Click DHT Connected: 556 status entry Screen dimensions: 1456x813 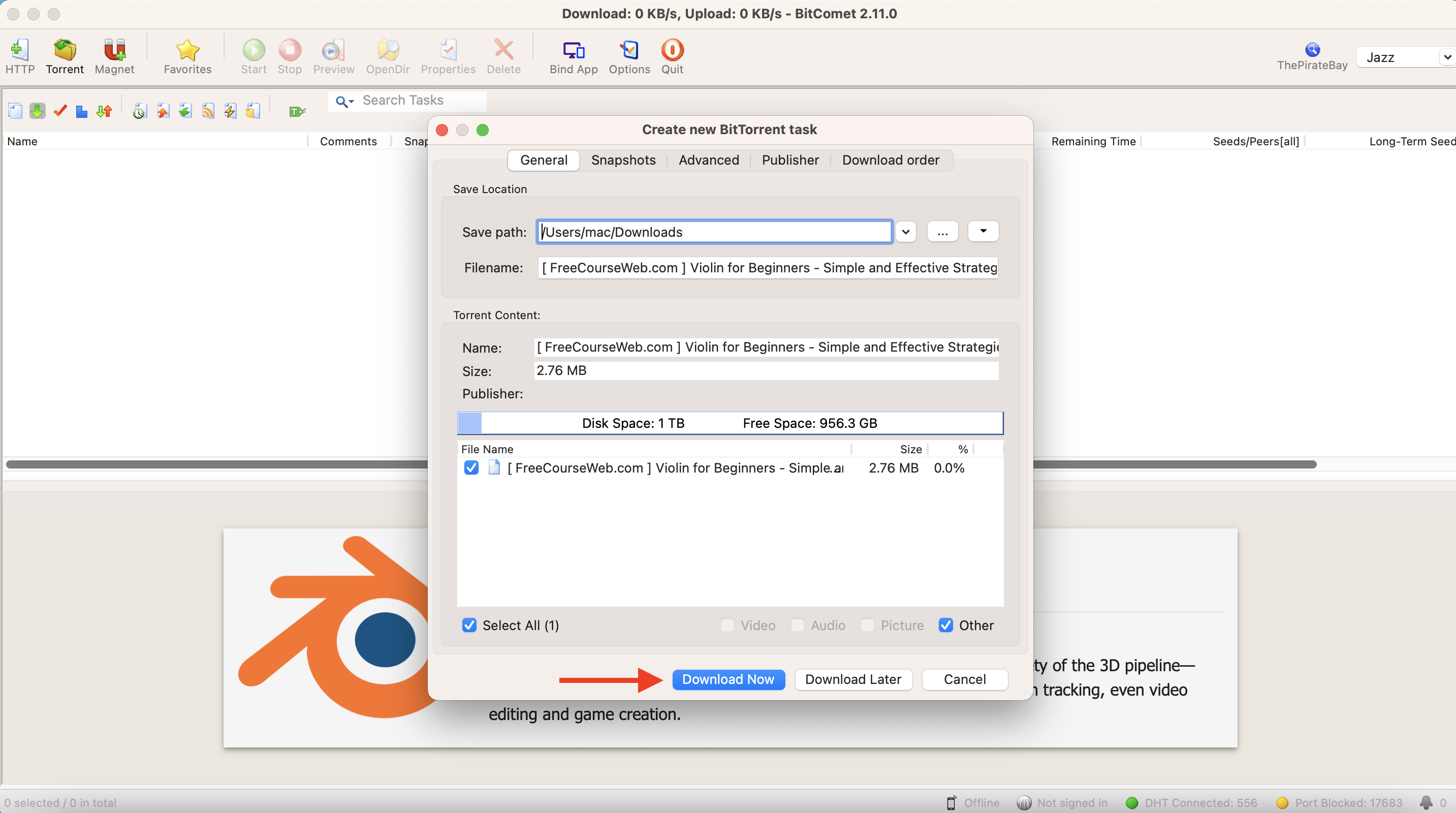tap(1191, 803)
